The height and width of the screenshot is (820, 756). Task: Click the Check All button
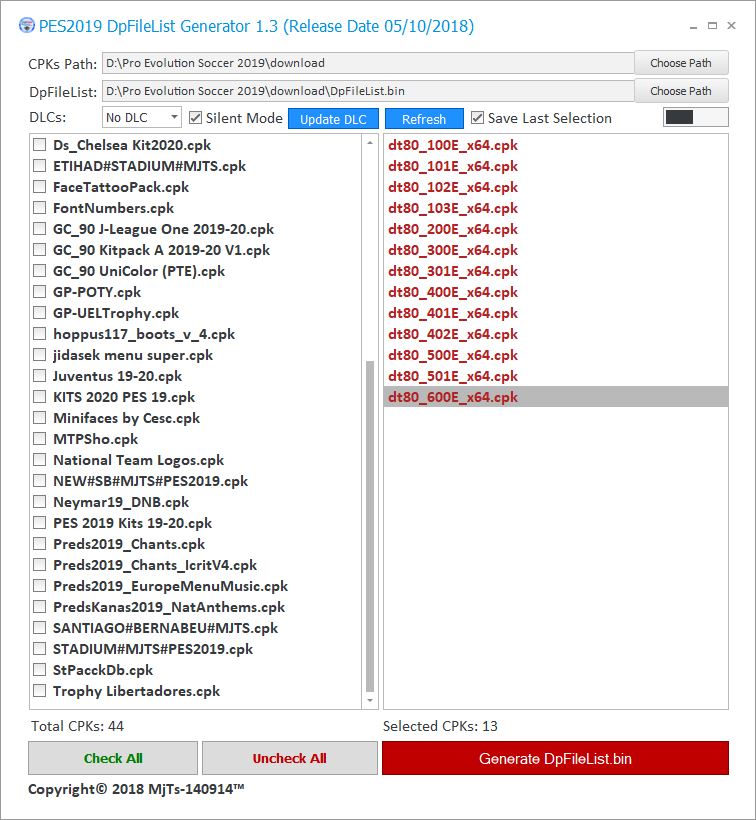click(x=113, y=758)
